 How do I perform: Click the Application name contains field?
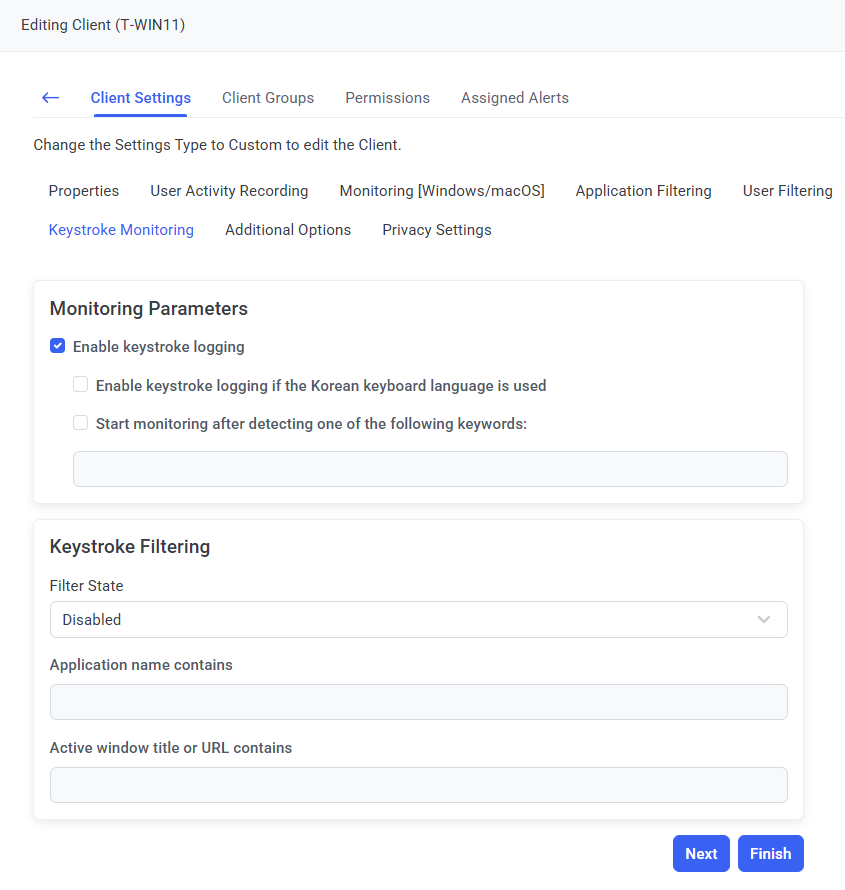click(x=418, y=702)
